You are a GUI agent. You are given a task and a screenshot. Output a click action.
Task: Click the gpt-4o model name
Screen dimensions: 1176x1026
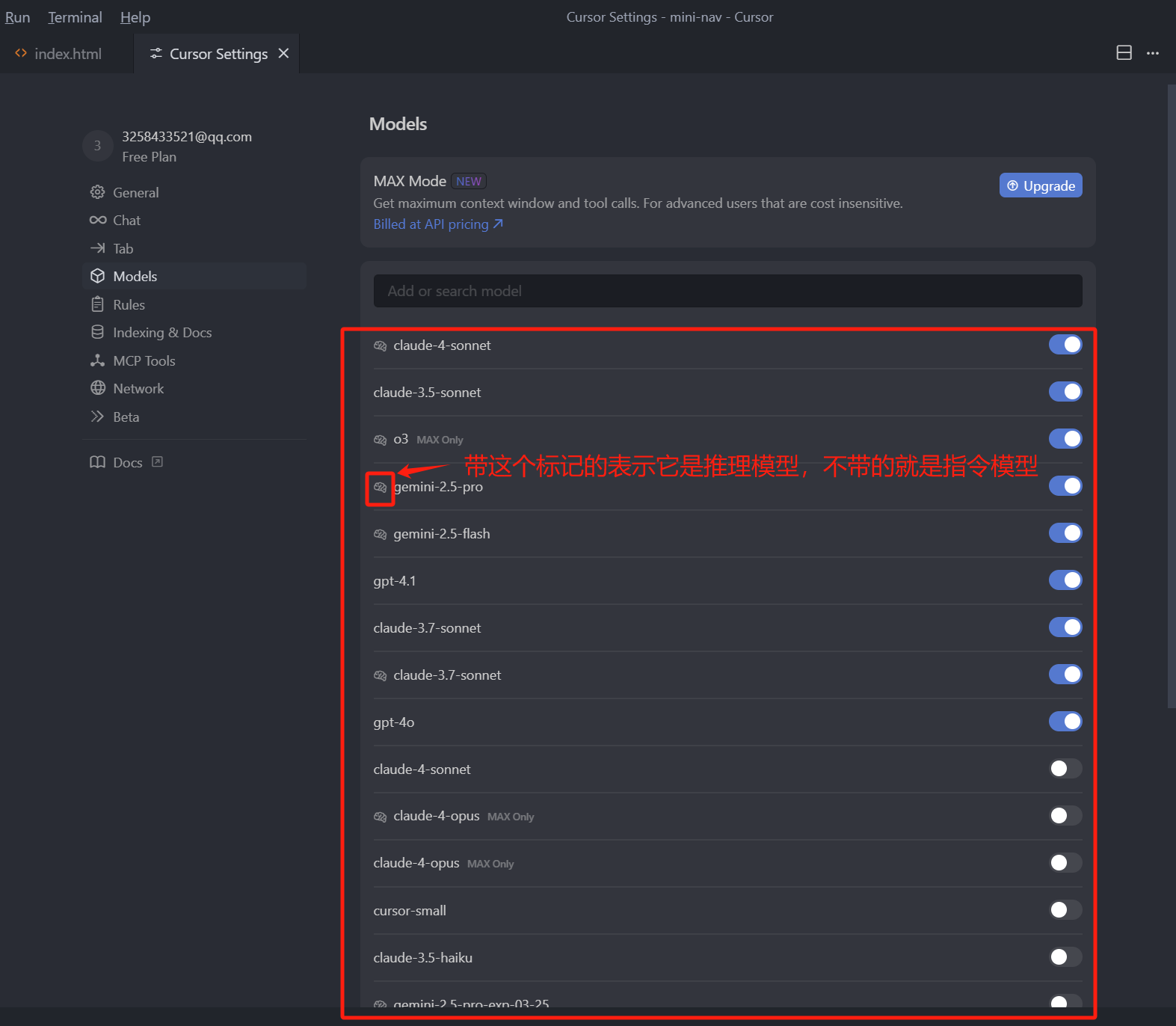(x=394, y=722)
